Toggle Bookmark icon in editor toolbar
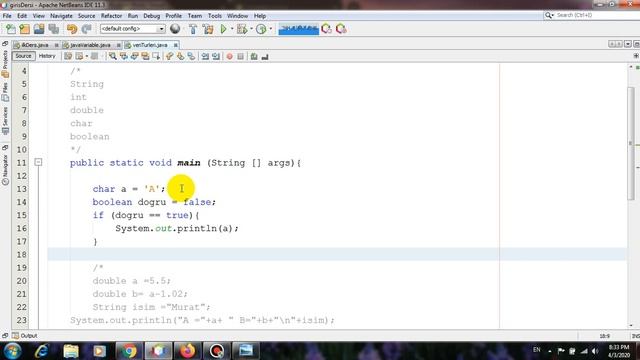Image resolution: width=640 pixels, height=360 pixels. 191,56
